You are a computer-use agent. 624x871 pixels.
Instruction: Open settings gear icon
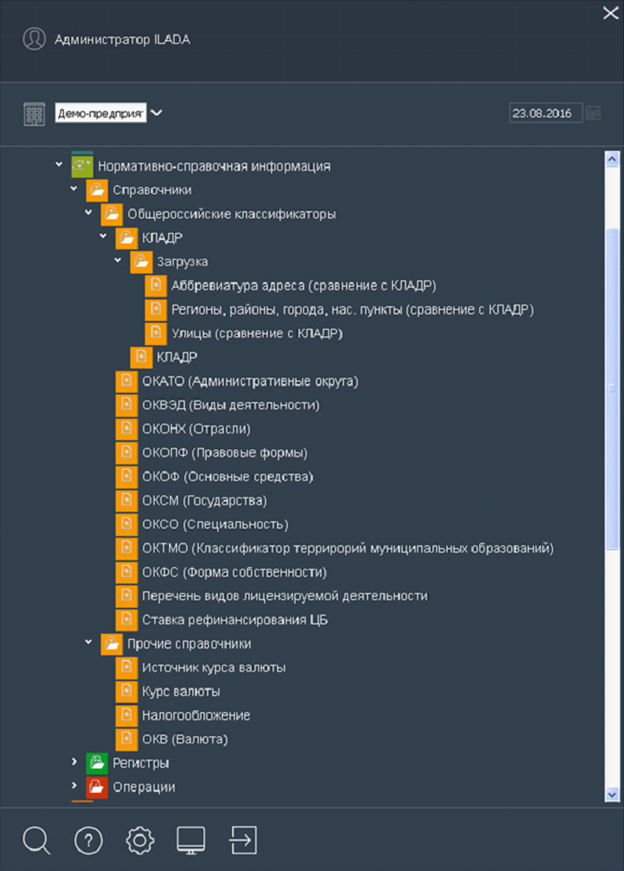[140, 840]
